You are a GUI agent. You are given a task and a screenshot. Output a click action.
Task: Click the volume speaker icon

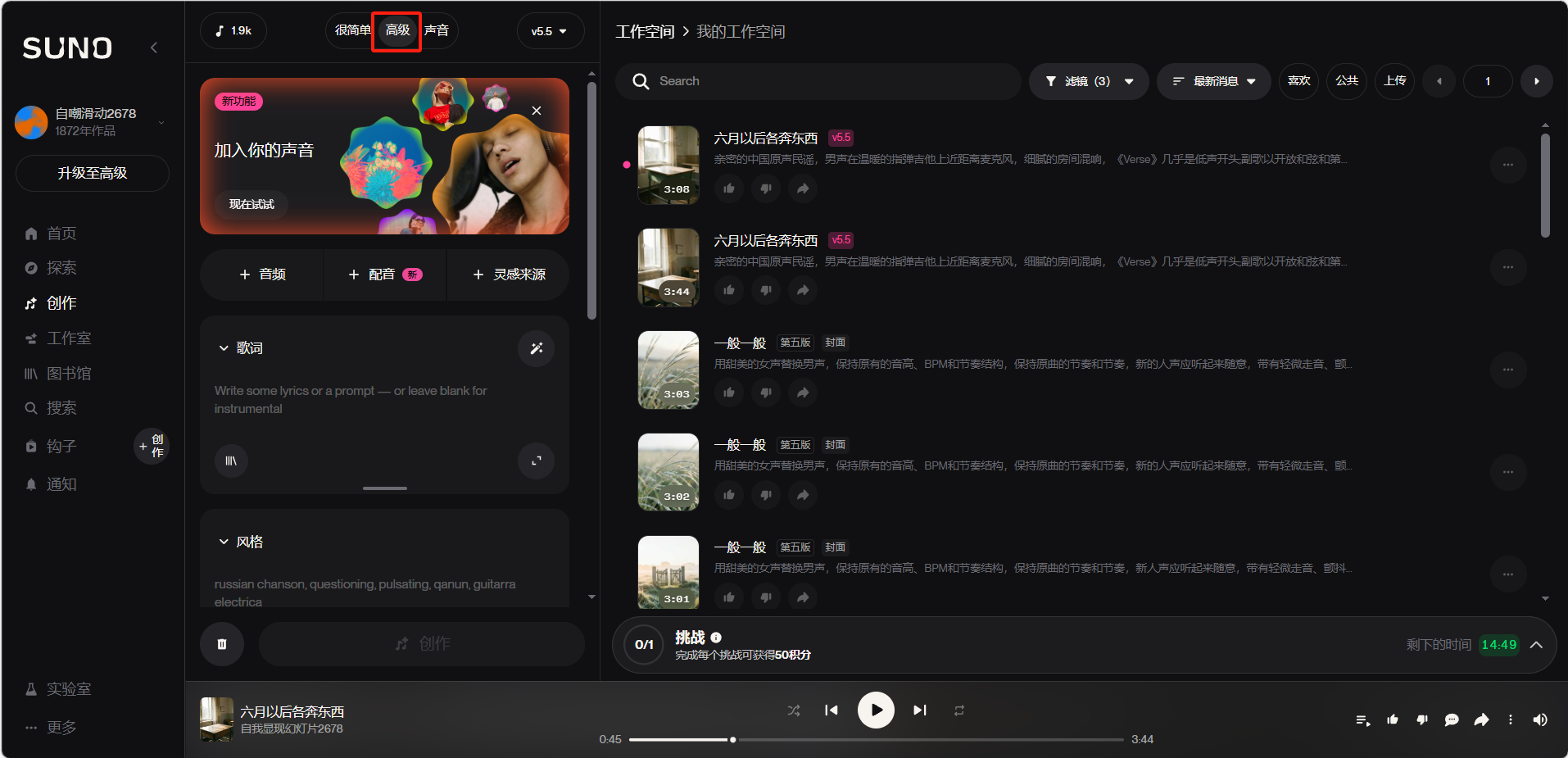(x=1540, y=719)
